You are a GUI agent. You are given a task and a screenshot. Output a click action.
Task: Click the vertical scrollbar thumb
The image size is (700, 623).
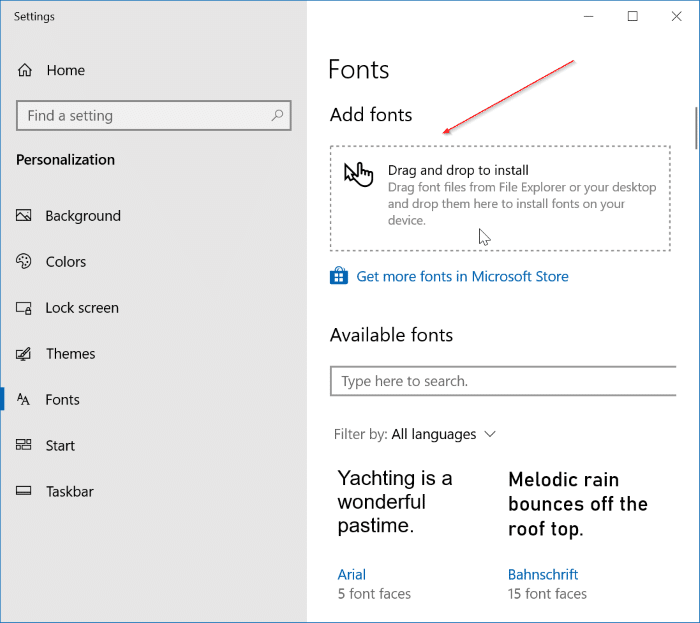click(x=695, y=125)
